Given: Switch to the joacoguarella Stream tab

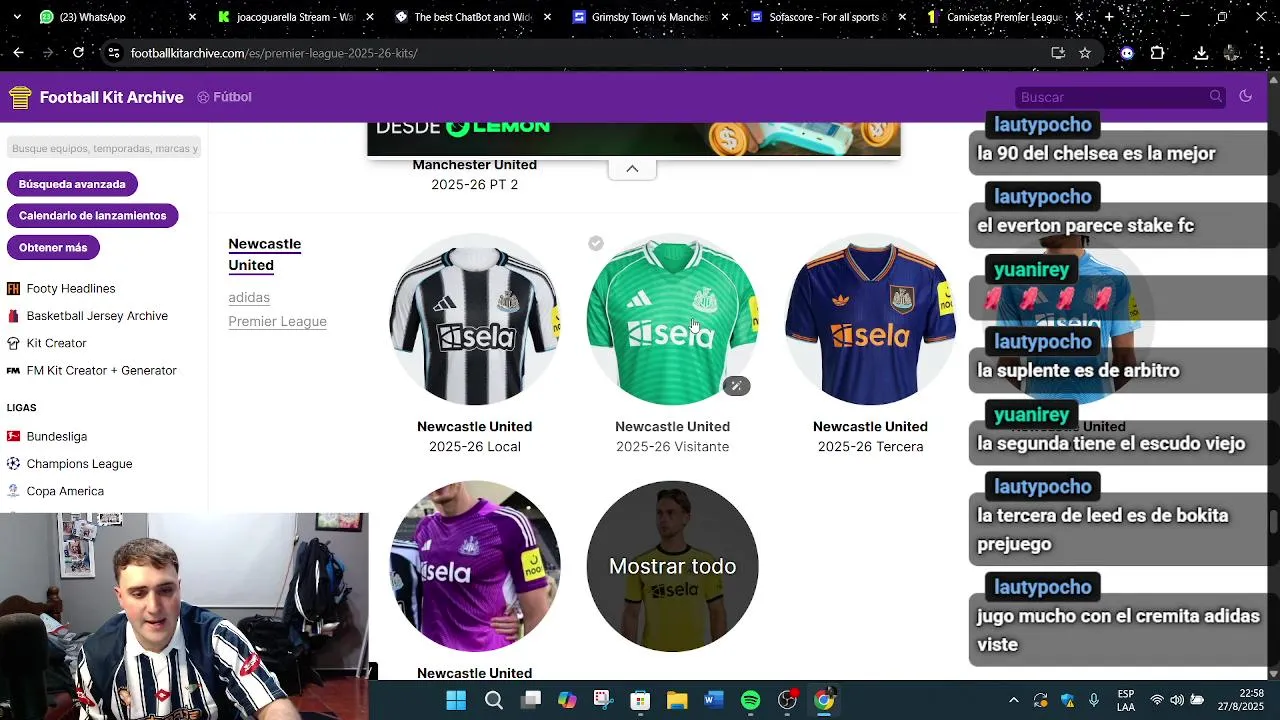Looking at the screenshot, I should (x=295, y=17).
